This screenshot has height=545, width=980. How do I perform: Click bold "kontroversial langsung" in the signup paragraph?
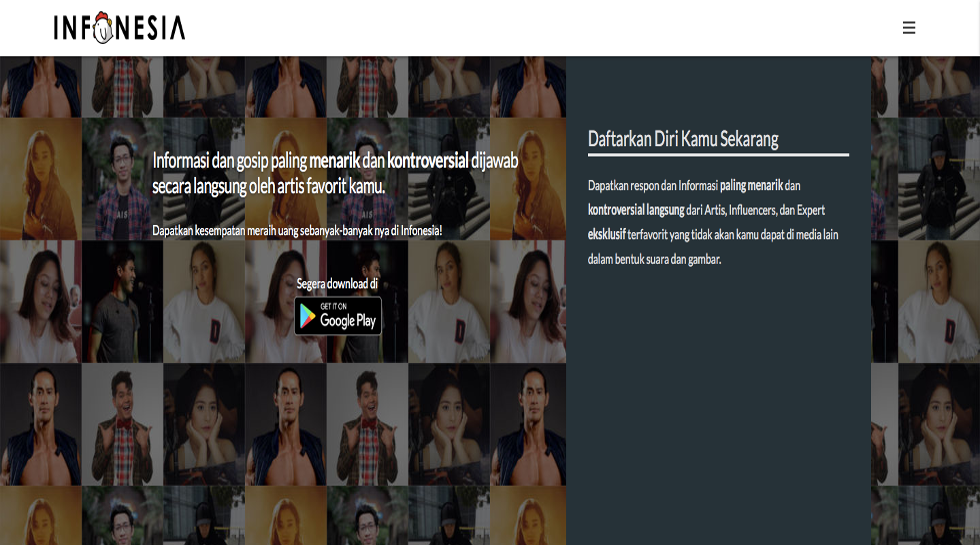[636, 210]
